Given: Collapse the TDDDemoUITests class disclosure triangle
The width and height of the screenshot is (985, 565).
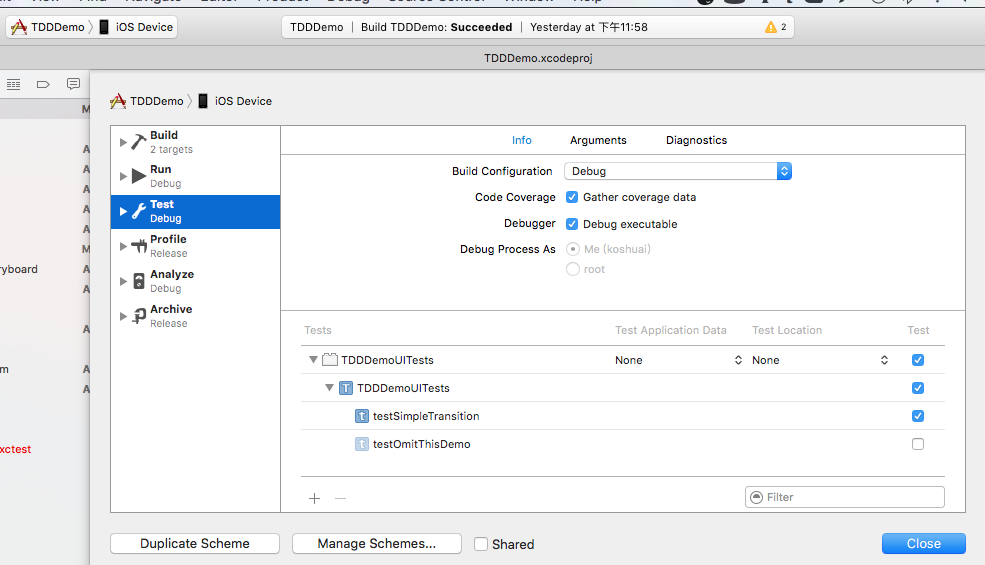Looking at the screenshot, I should pos(330,388).
